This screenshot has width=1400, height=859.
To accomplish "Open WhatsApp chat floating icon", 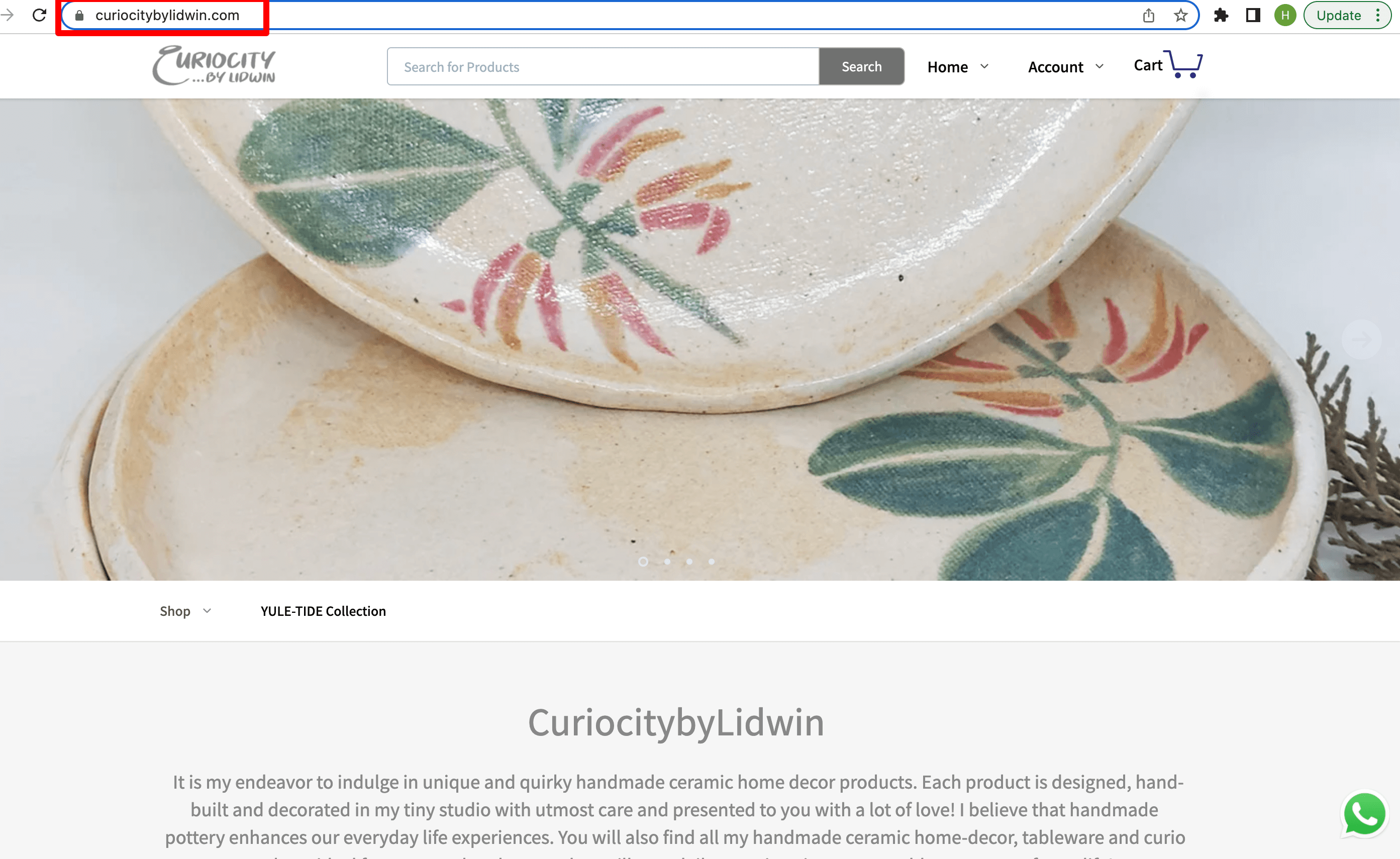I will (x=1363, y=814).
